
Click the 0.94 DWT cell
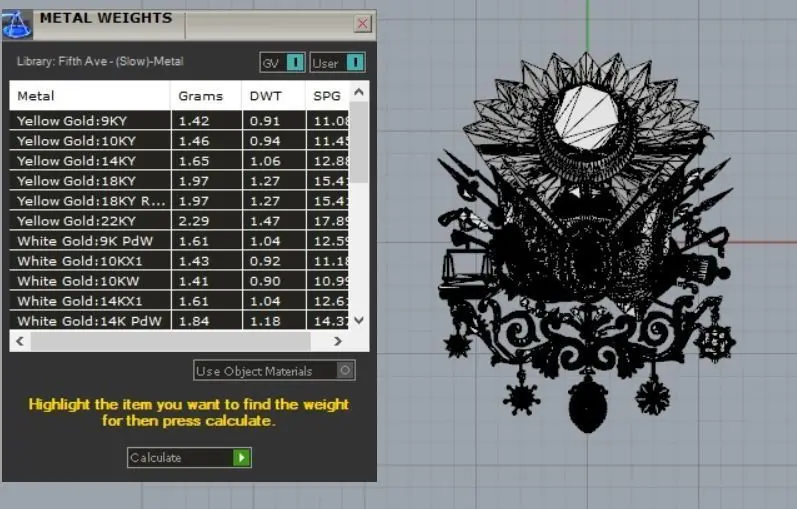pyautogui.click(x=274, y=141)
